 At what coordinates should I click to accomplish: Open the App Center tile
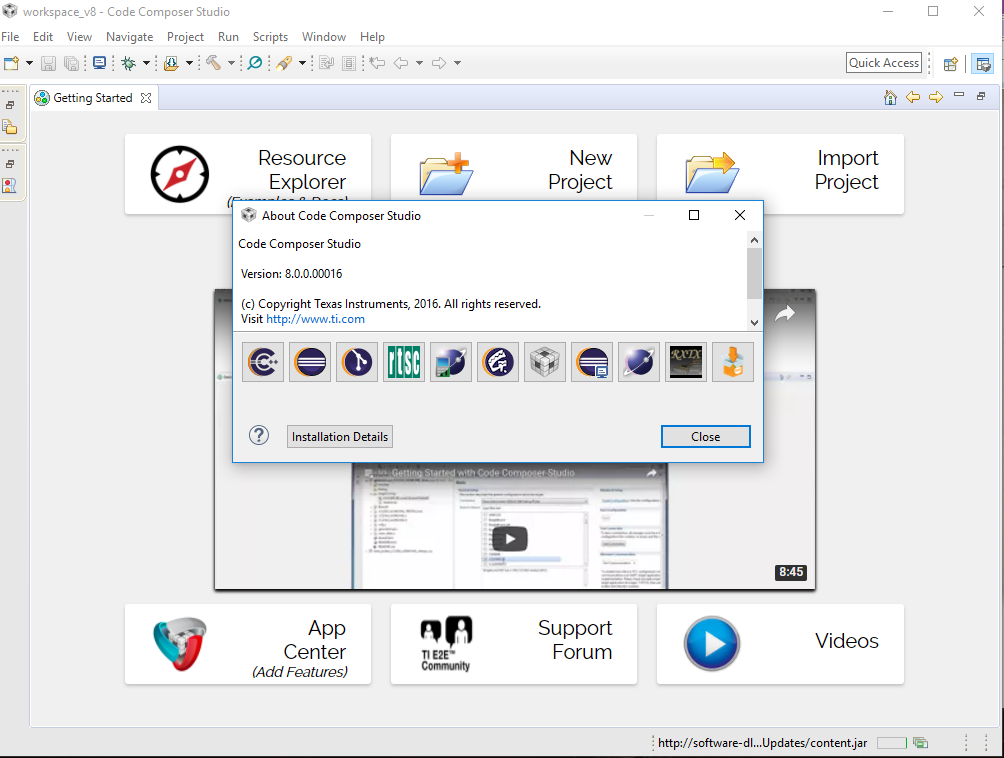pyautogui.click(x=248, y=644)
